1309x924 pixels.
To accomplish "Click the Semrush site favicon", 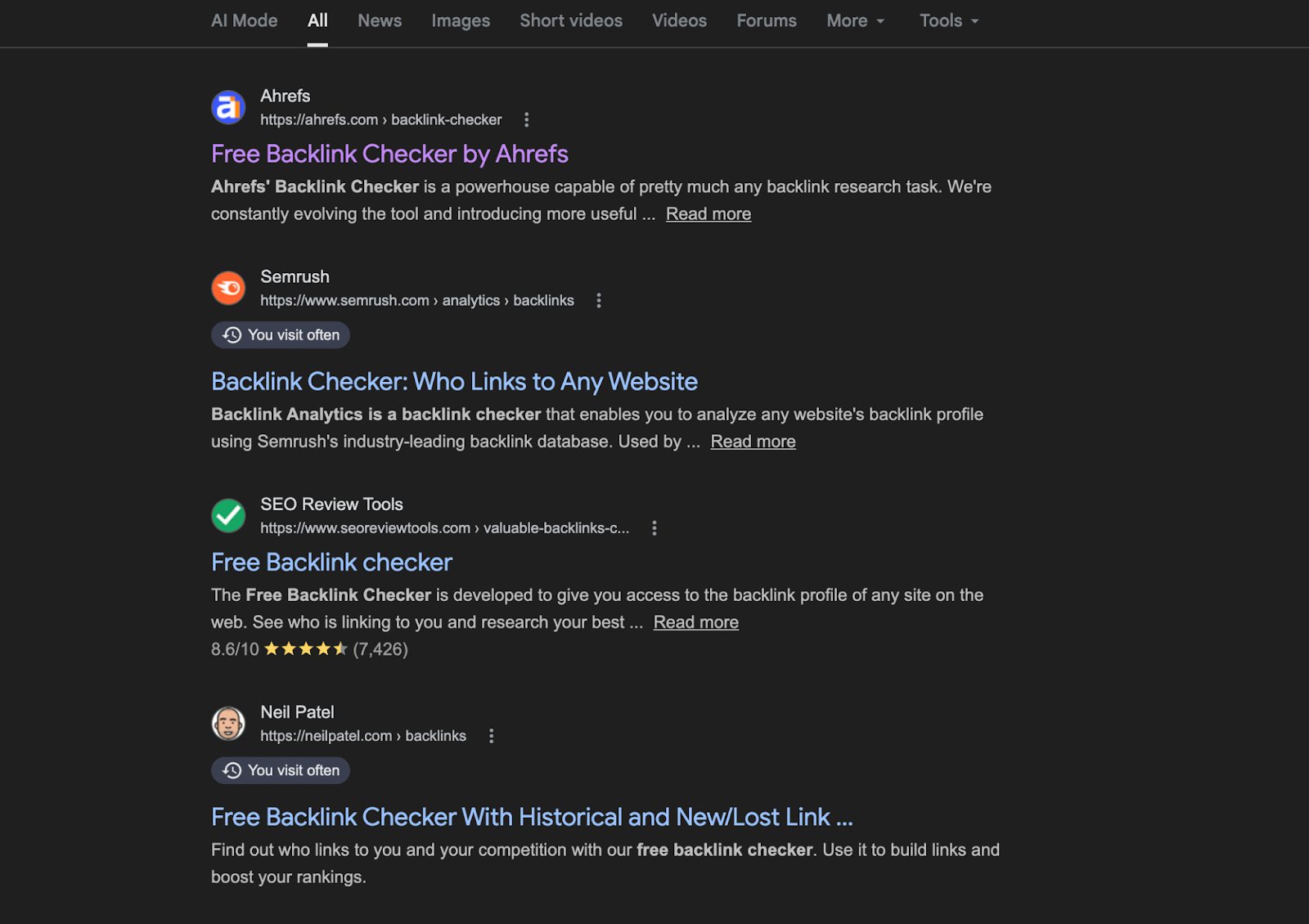I will [x=227, y=288].
